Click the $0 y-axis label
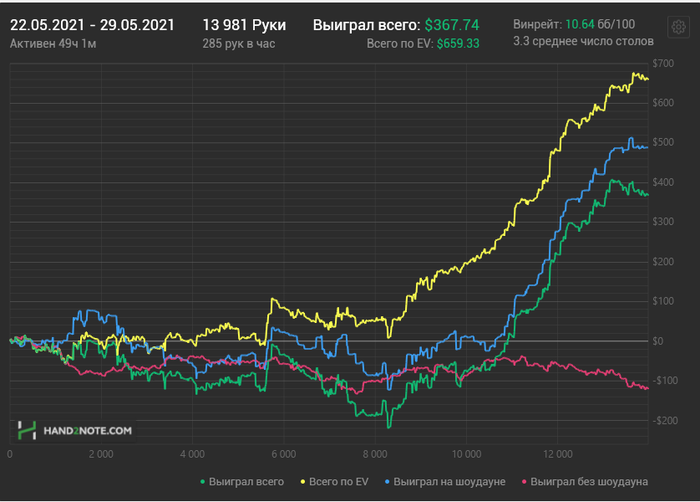Viewport: 700px width, 502px height. [658, 341]
